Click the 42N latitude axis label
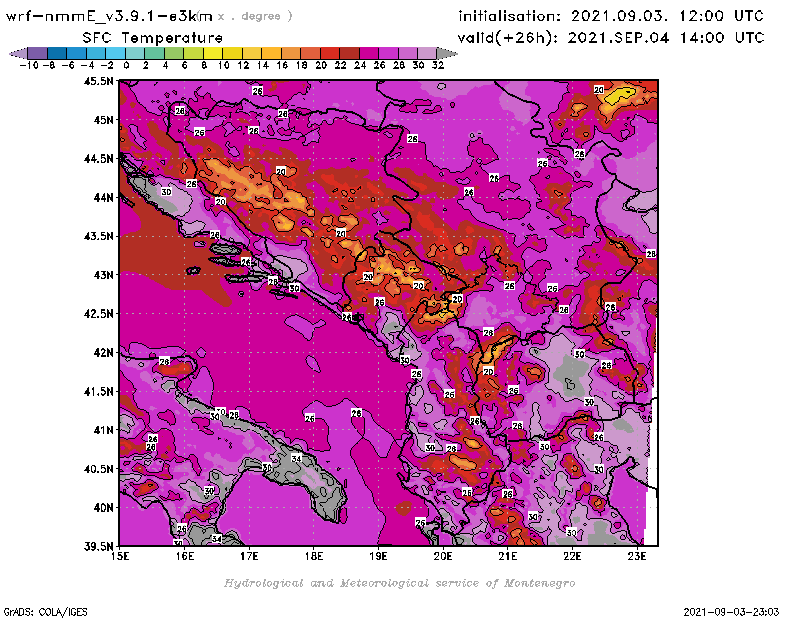This screenshot has height=618, width=800. (103, 352)
